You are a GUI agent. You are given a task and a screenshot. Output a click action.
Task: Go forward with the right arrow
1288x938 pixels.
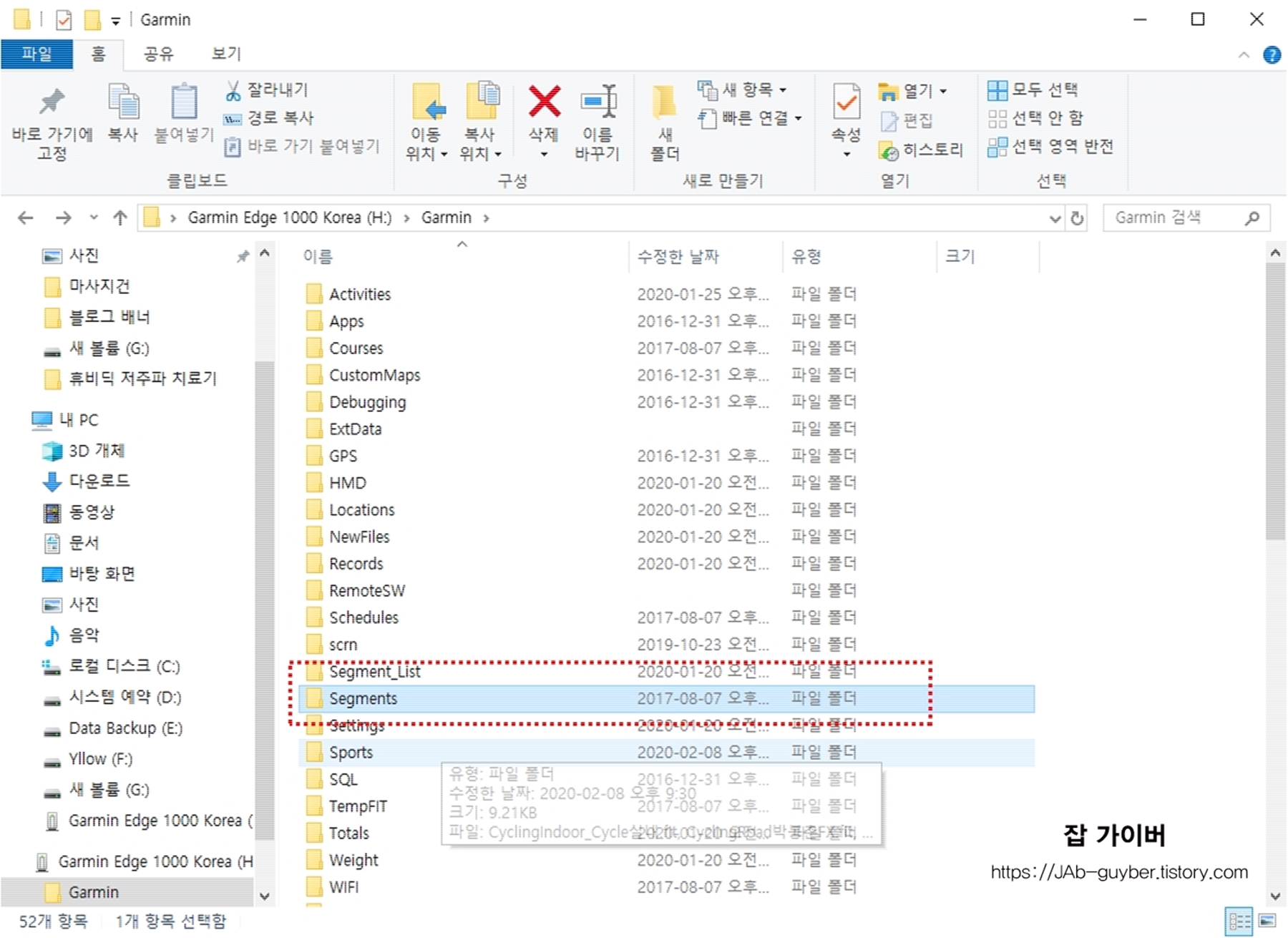coord(63,218)
